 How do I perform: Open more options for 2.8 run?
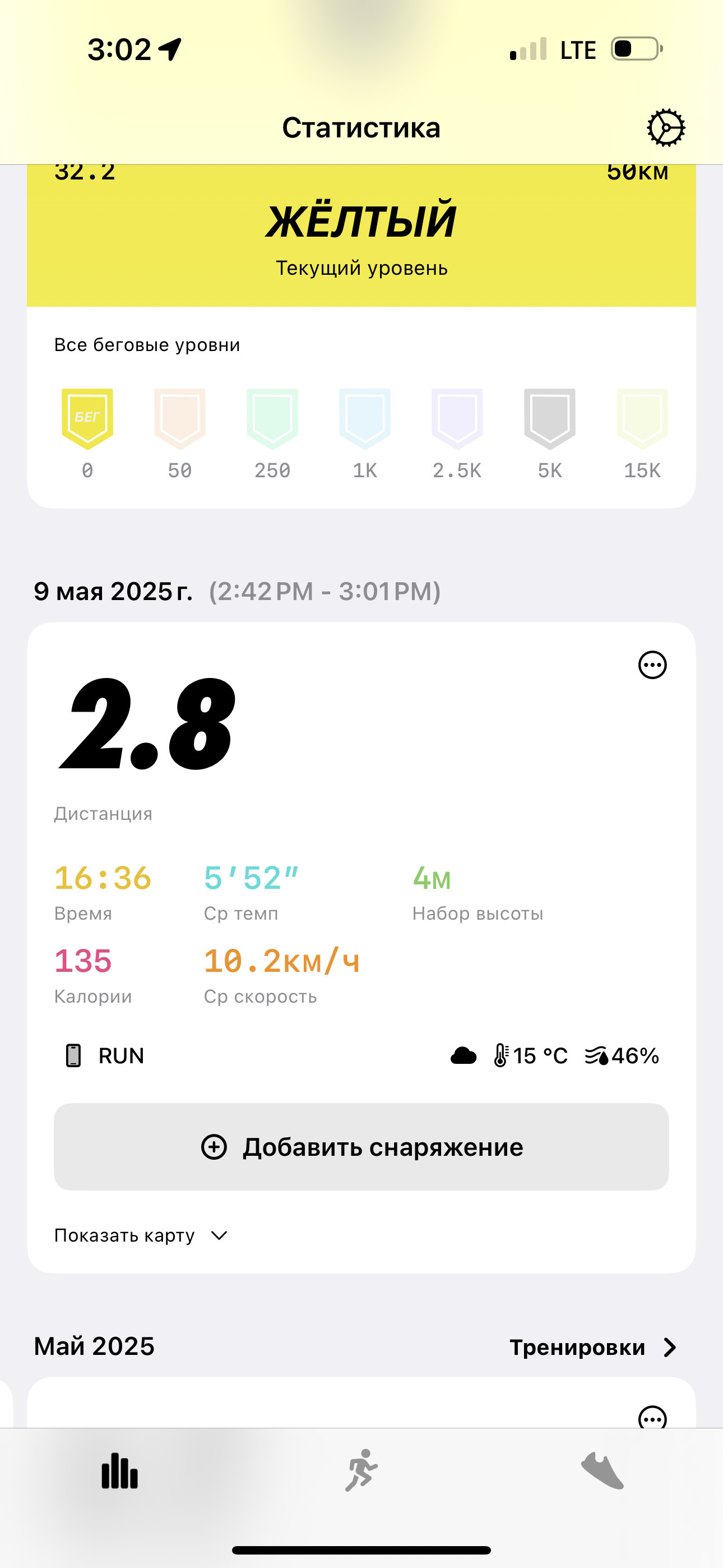652,665
